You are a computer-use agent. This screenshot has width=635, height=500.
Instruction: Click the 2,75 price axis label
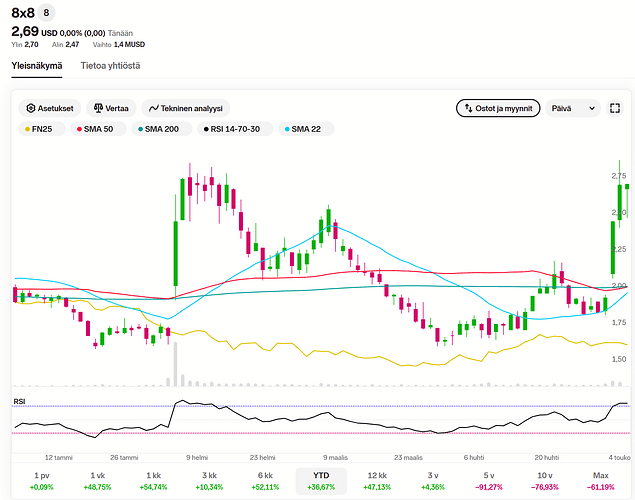coord(619,176)
